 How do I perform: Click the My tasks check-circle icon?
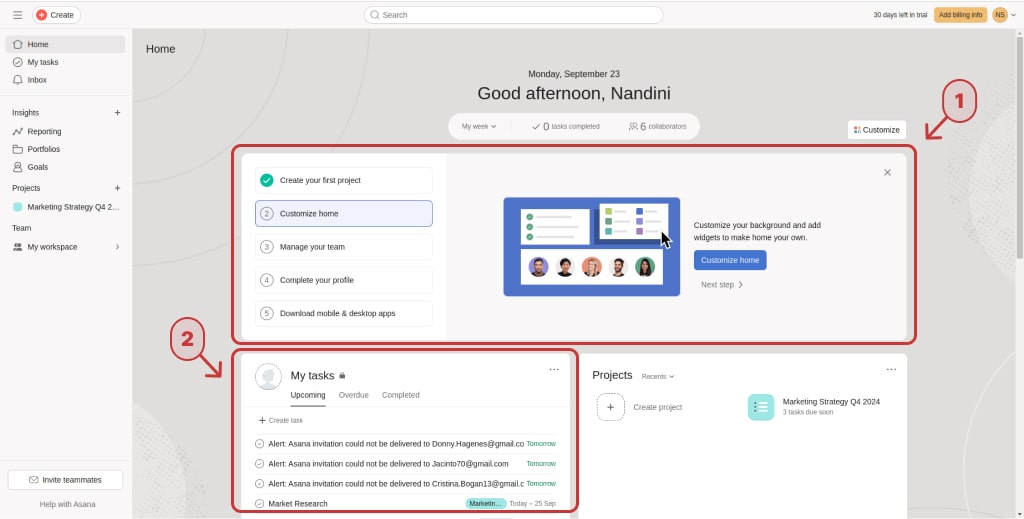[18, 62]
